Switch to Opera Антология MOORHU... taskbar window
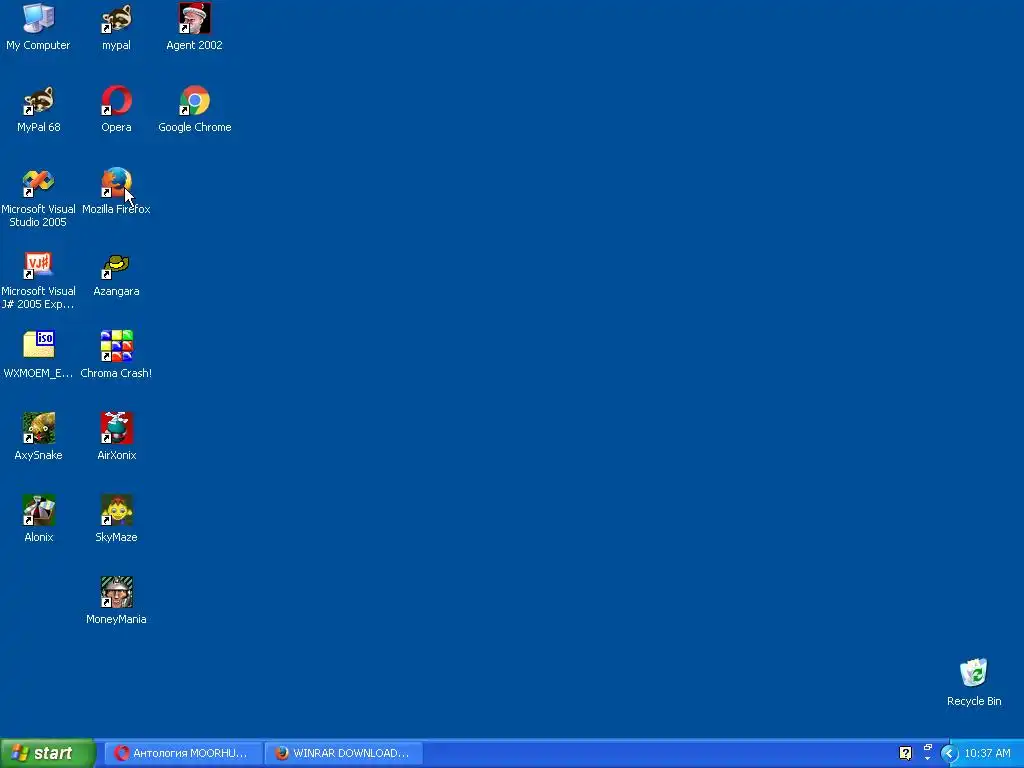Image resolution: width=1024 pixels, height=768 pixels. (184, 753)
